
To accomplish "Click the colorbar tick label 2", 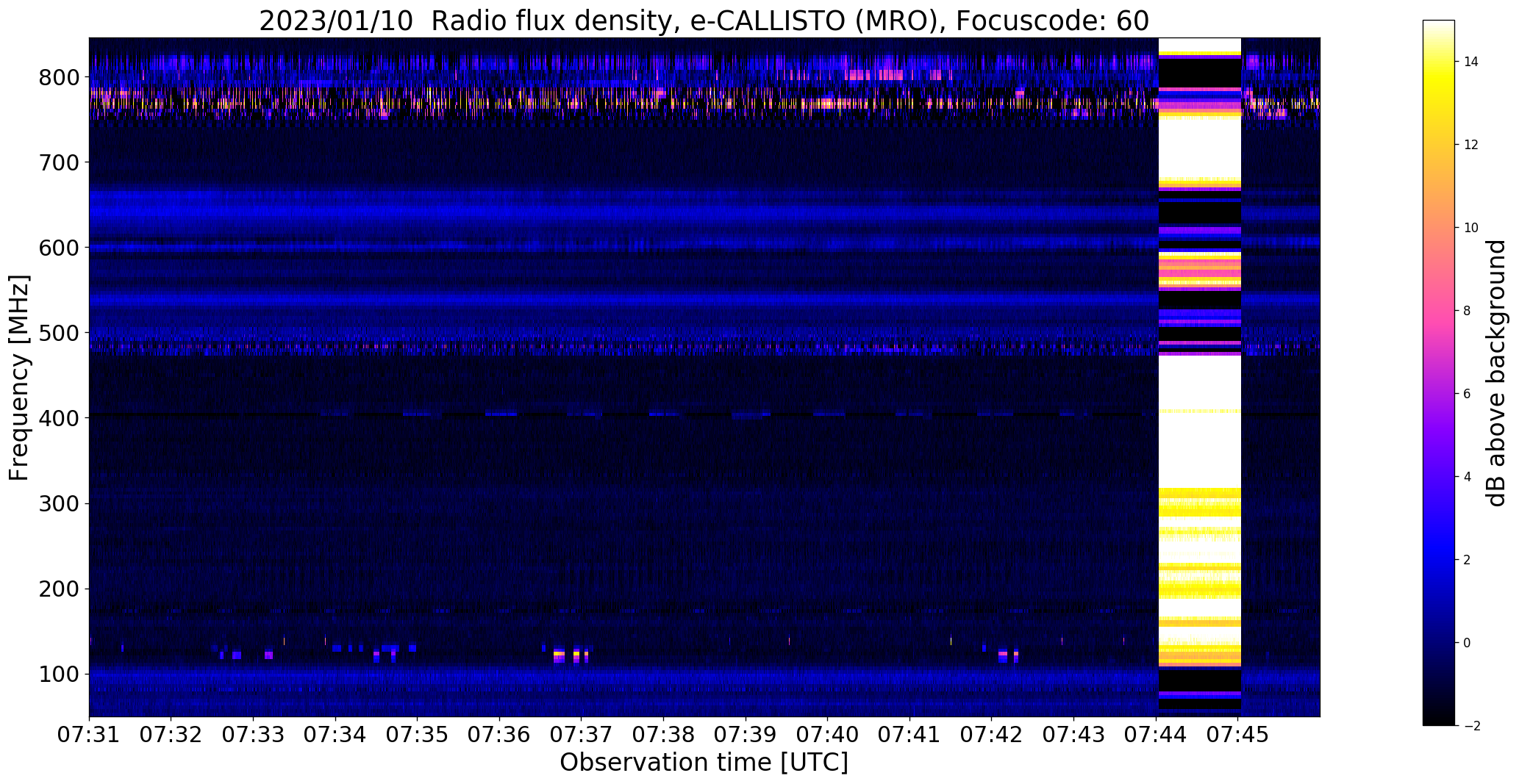I will pos(1467,560).
